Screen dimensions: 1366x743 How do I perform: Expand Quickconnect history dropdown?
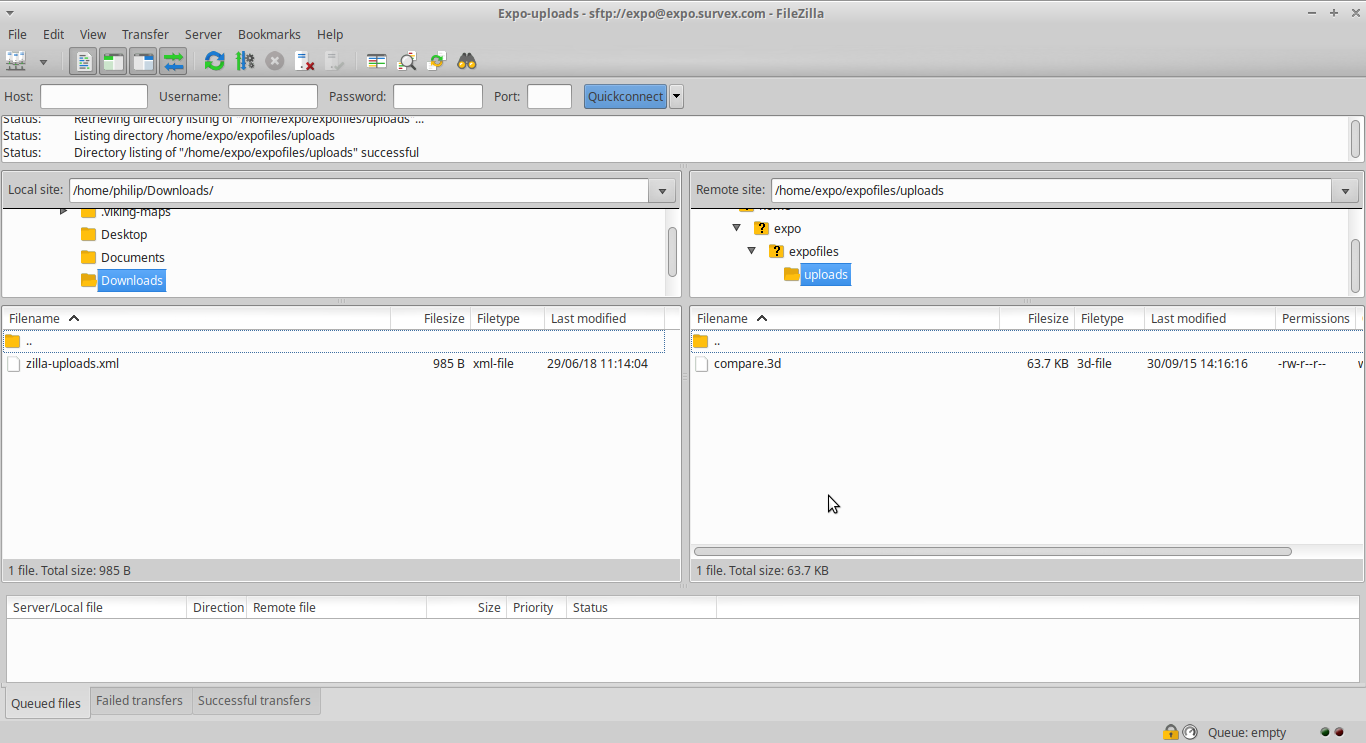pyautogui.click(x=677, y=97)
